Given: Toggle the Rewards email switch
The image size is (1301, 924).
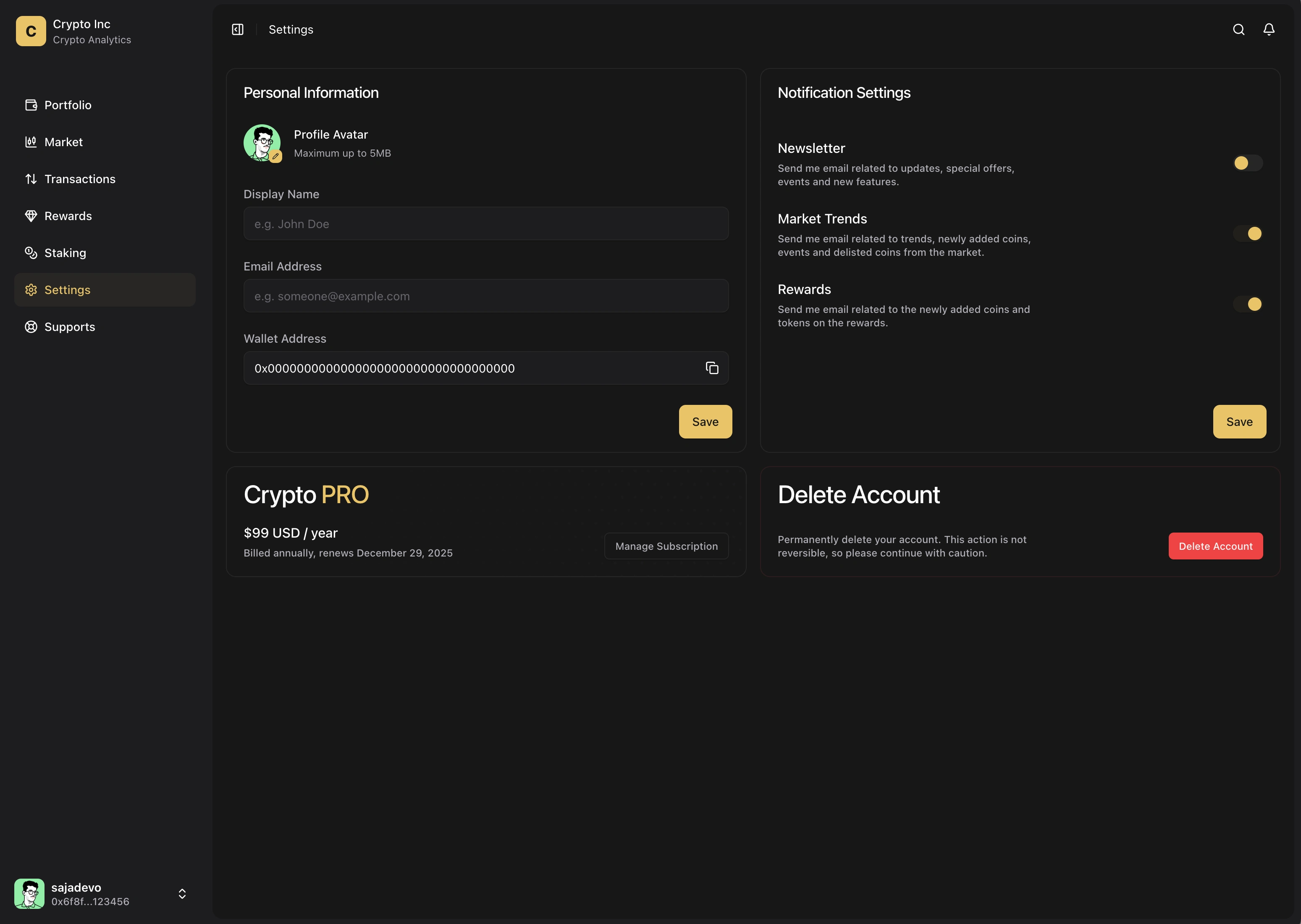Looking at the screenshot, I should pos(1248,304).
